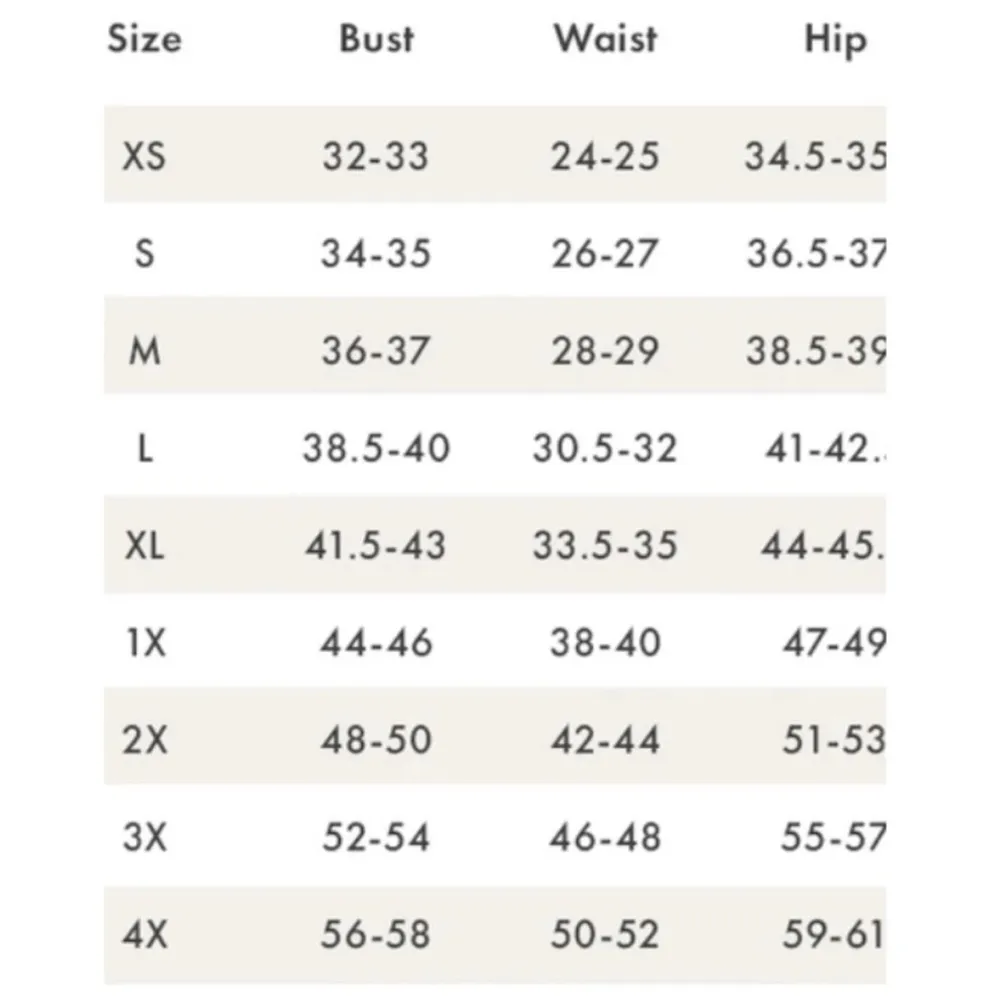
Task: Select the L size row label
Action: click(145, 449)
